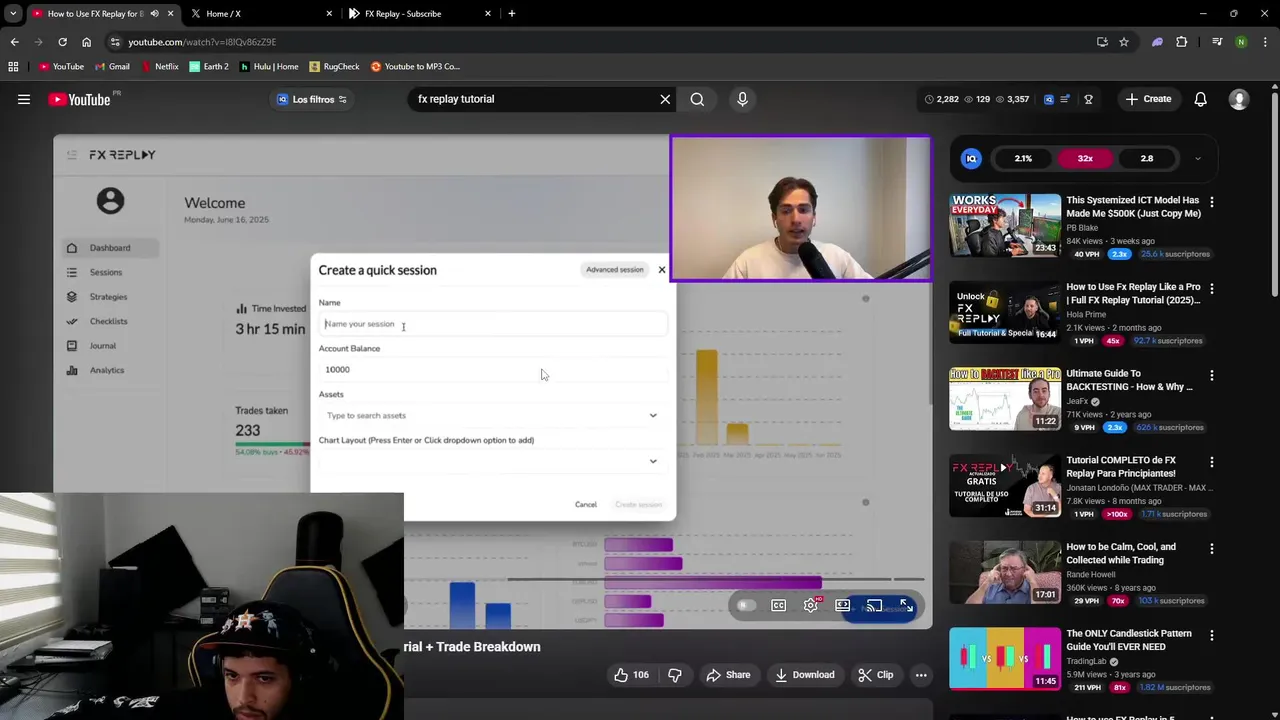This screenshot has width=1280, height=720.
Task: Open more actions ellipsis below video
Action: tap(921, 675)
